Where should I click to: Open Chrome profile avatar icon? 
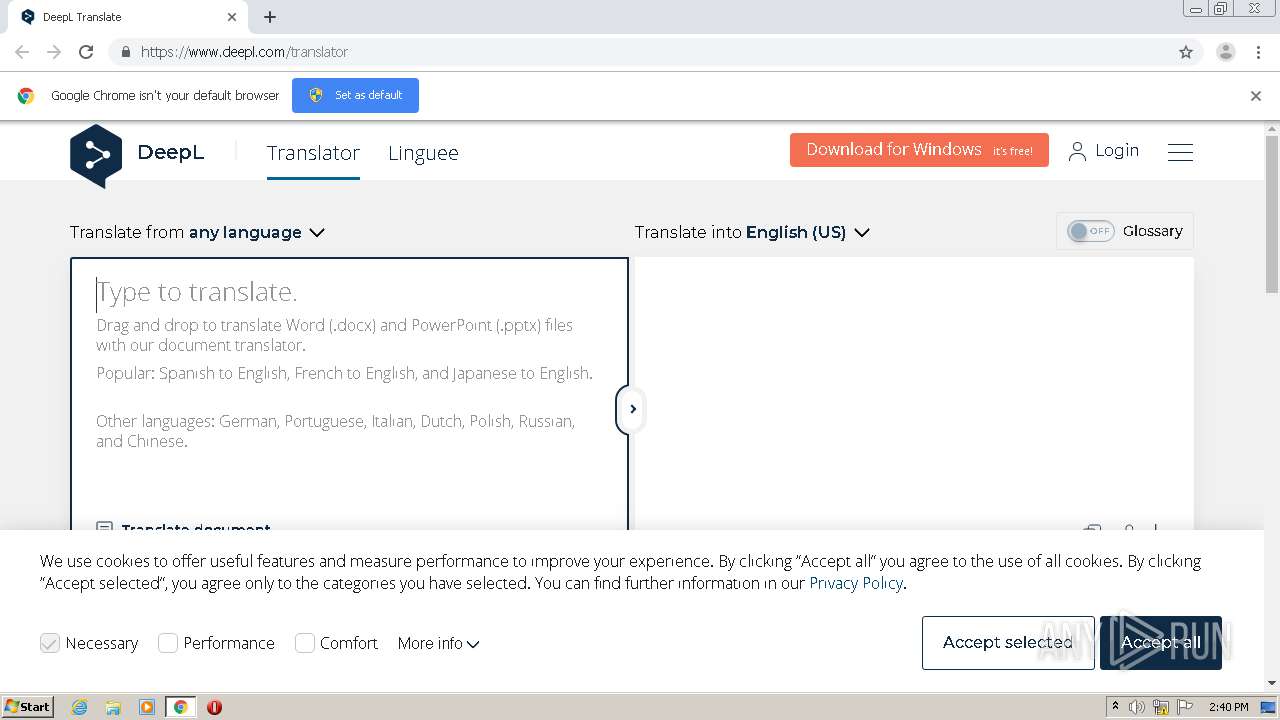click(x=1225, y=52)
